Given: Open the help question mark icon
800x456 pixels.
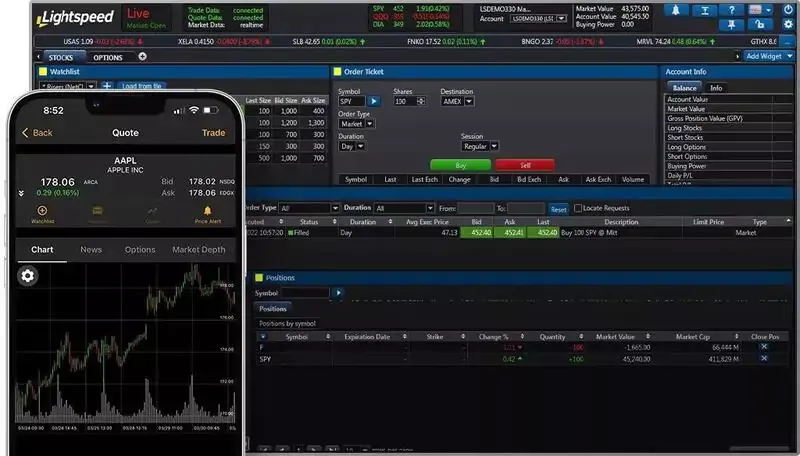Looking at the screenshot, I should [732, 10].
